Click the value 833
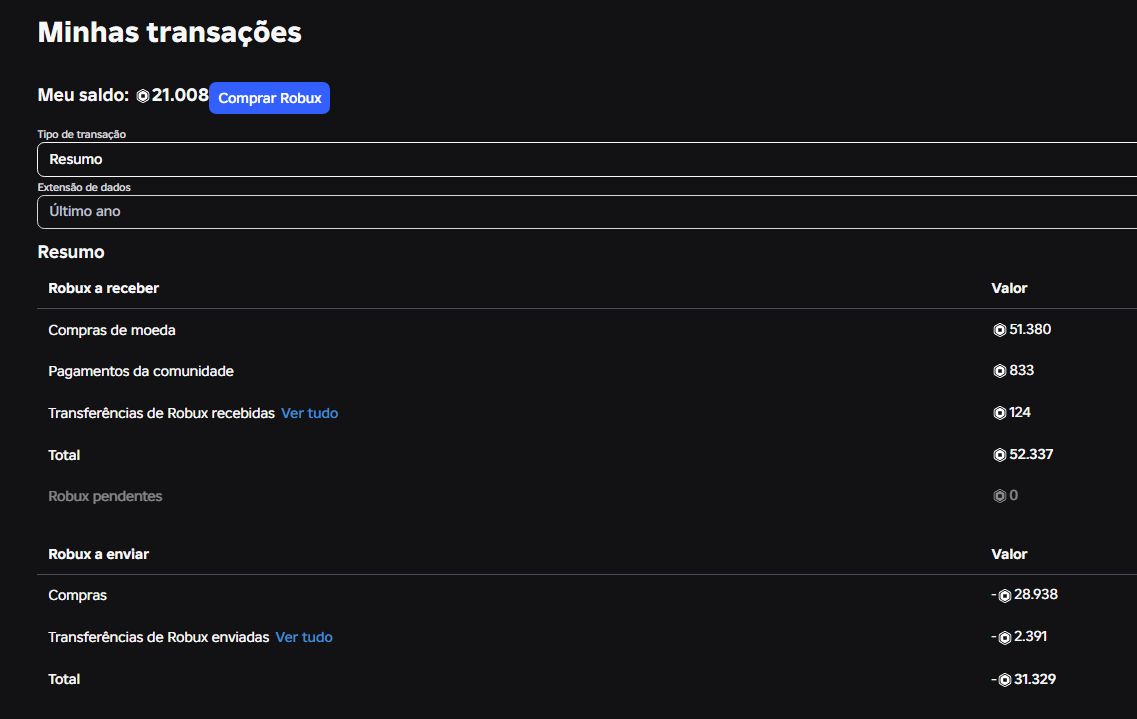1137x719 pixels. (x=1022, y=370)
